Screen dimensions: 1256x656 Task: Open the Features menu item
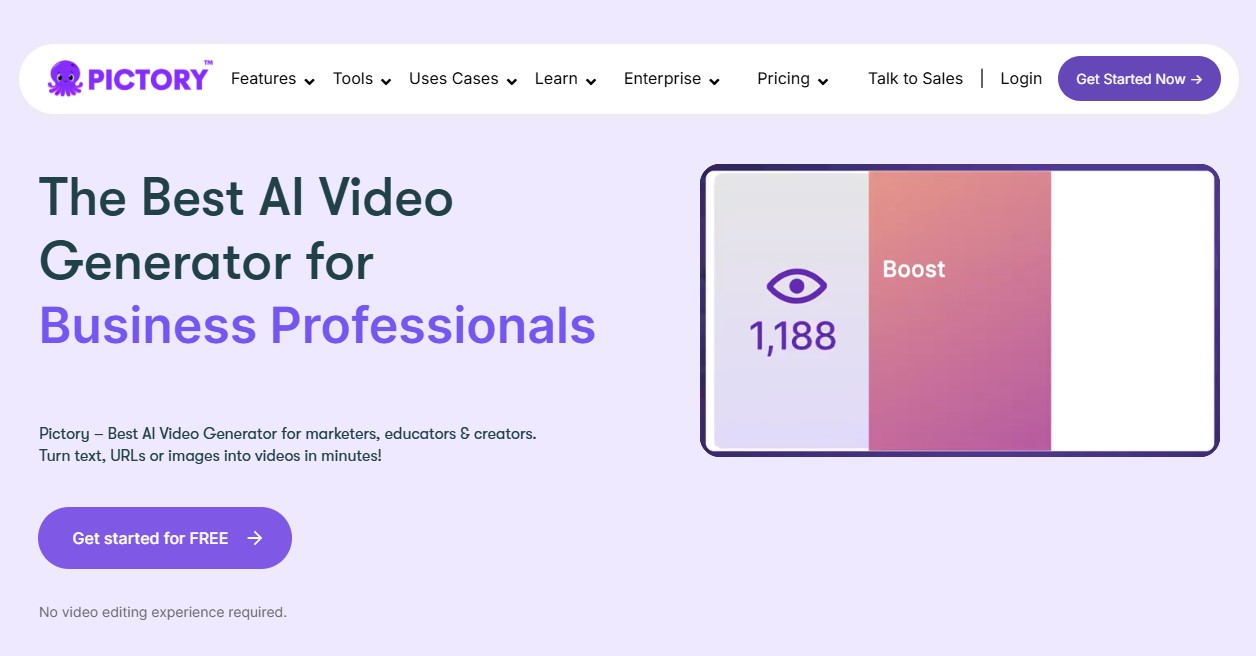tap(263, 79)
